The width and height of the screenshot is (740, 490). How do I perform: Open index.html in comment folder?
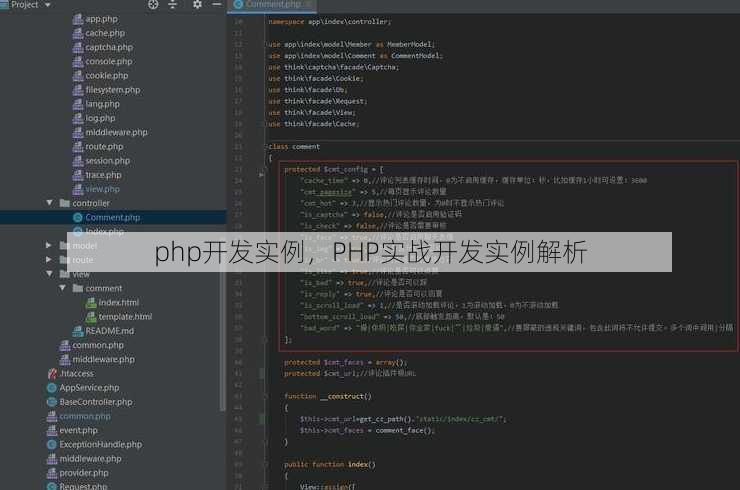tap(118, 302)
